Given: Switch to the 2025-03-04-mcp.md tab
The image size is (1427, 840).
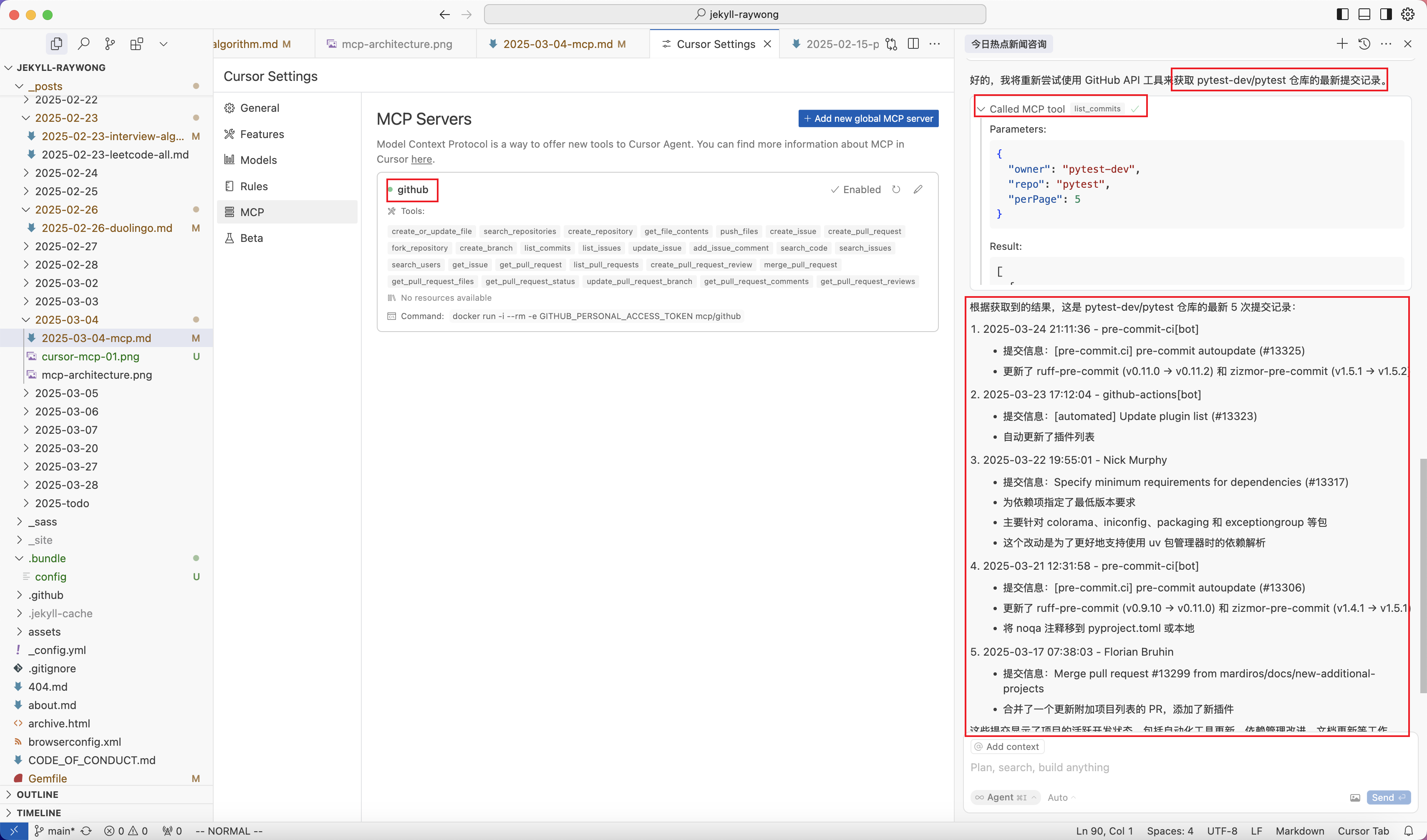Looking at the screenshot, I should pyautogui.click(x=558, y=43).
